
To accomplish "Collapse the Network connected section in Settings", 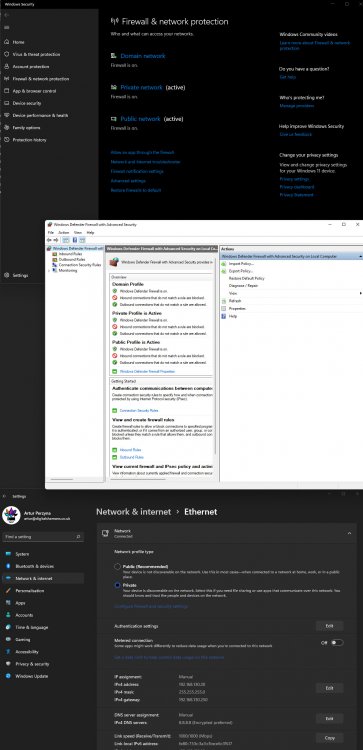I will (349, 533).
